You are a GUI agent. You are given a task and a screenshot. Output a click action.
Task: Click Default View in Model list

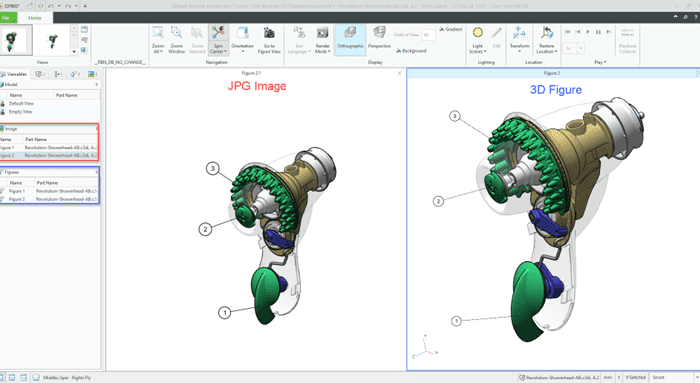21,104
